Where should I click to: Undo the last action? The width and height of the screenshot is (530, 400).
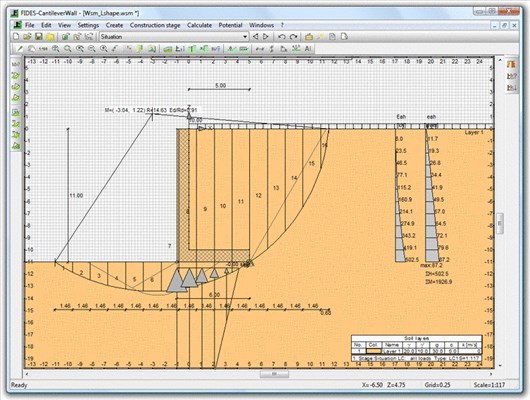pos(282,37)
